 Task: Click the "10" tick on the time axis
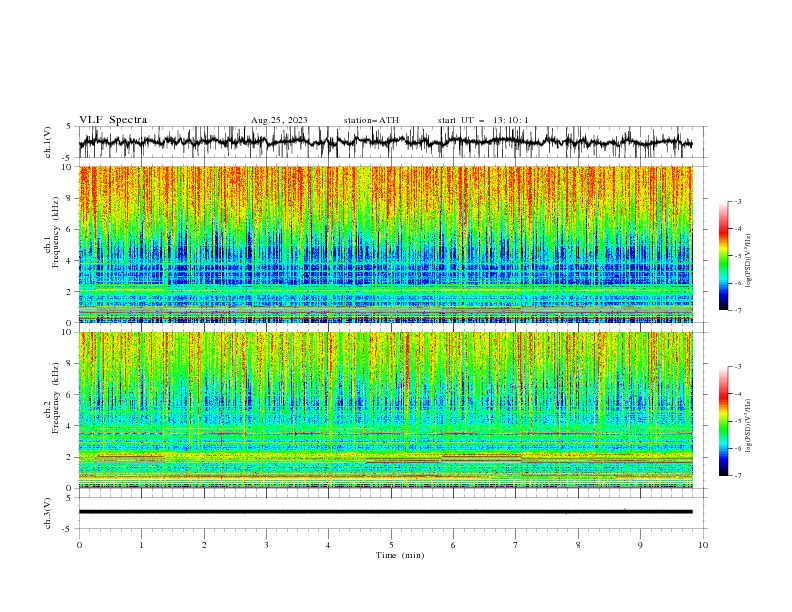point(703,545)
